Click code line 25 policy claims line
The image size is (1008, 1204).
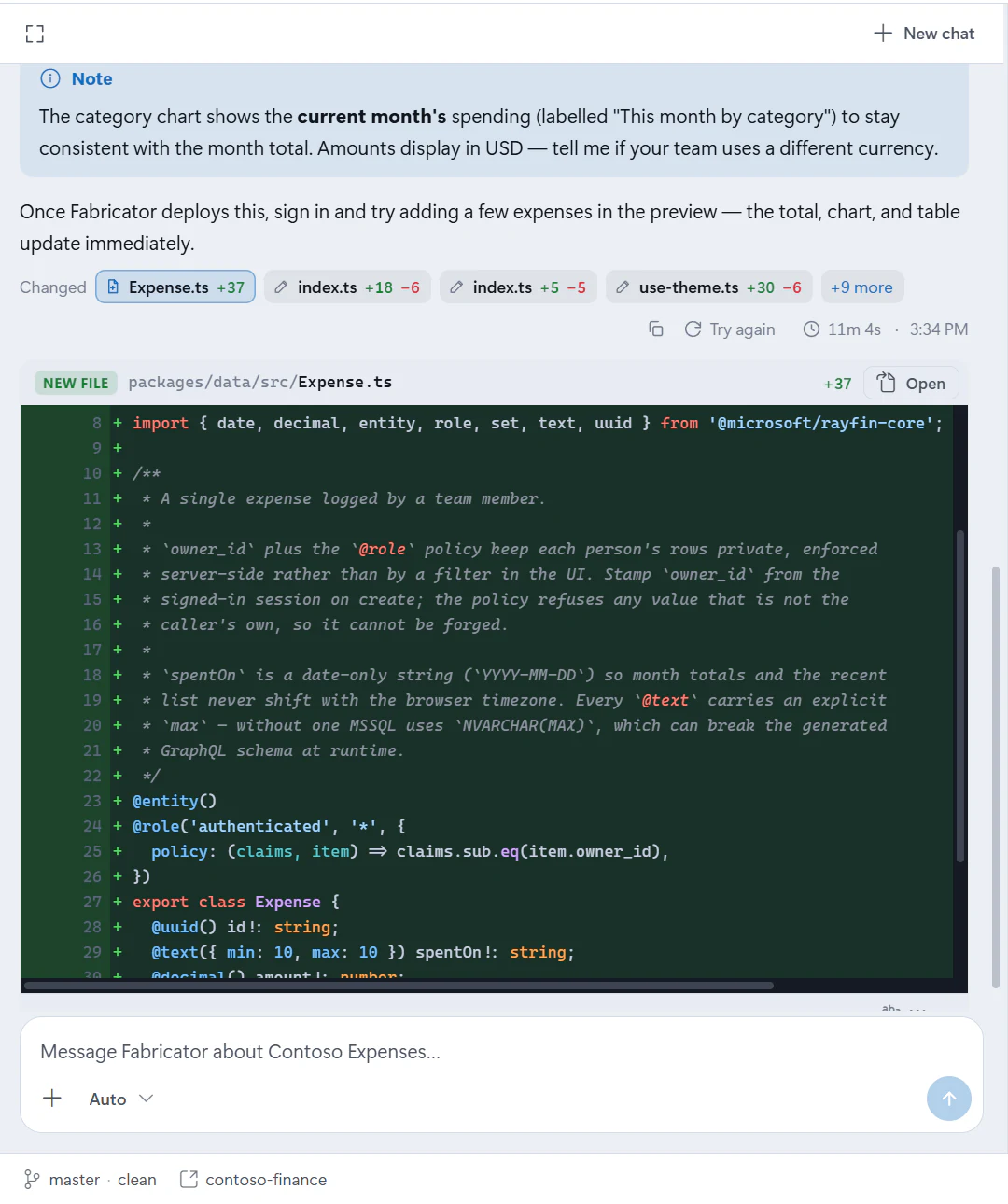(x=410, y=851)
